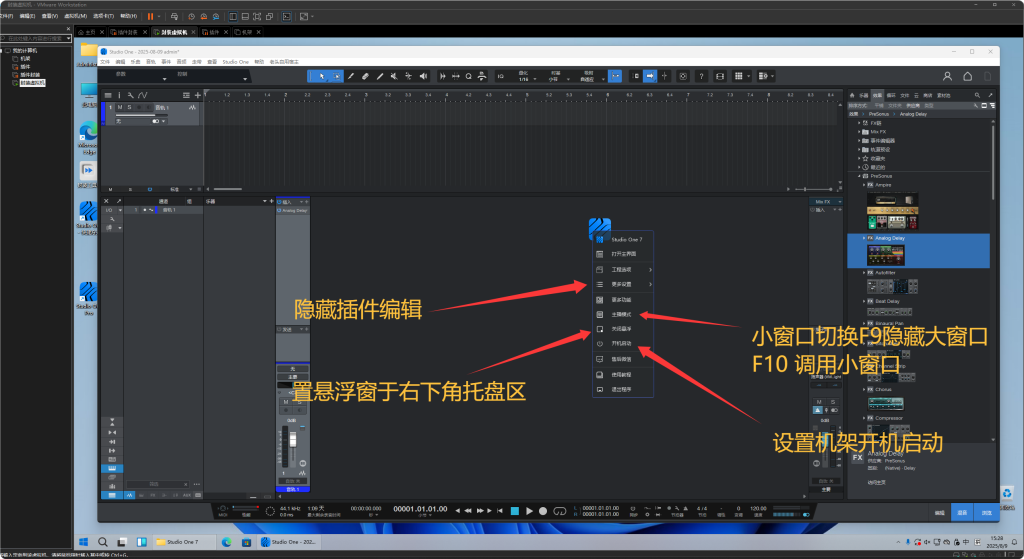Click the Edge icon in the VM taskbar

click(x=227, y=542)
